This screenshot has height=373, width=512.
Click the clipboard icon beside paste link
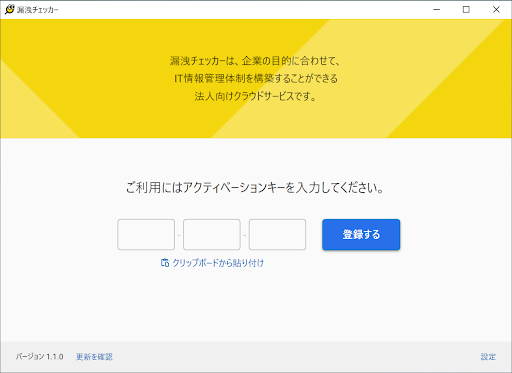pyautogui.click(x=165, y=263)
